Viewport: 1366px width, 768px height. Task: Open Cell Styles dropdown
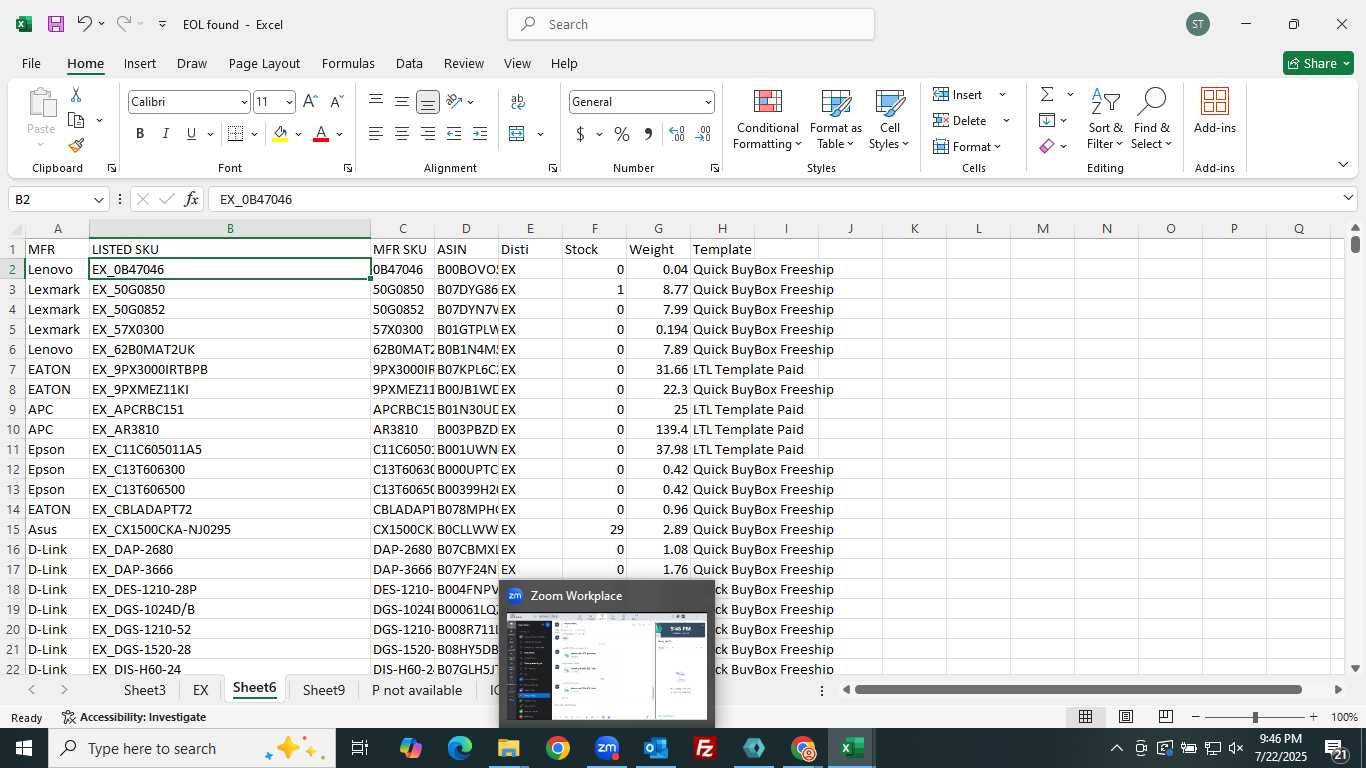point(889,119)
